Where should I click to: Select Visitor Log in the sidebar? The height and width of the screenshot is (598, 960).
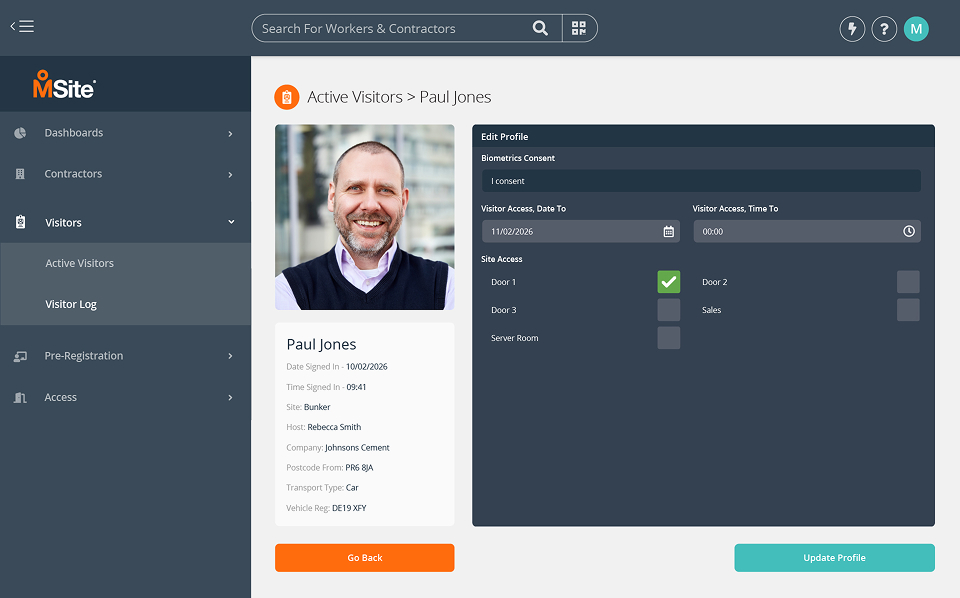click(71, 305)
